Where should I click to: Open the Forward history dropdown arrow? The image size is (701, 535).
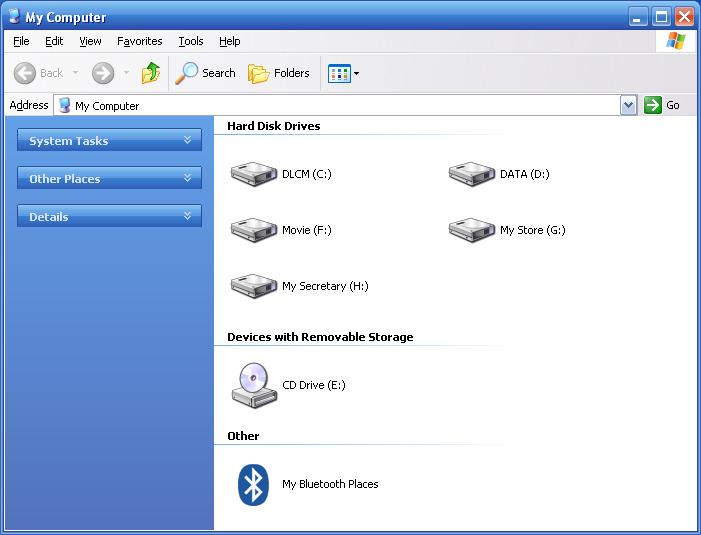point(127,72)
